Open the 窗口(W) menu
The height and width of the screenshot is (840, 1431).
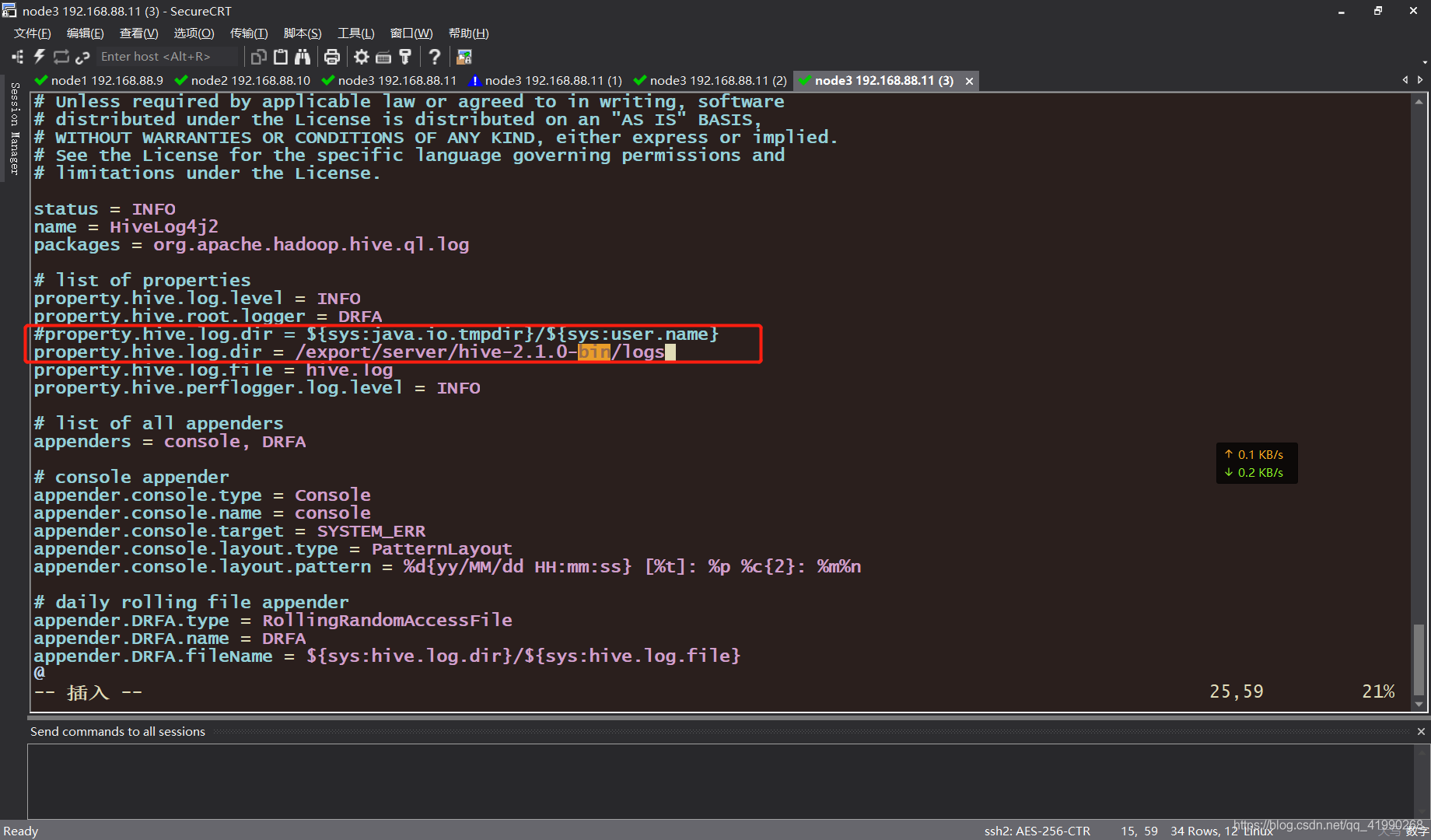(411, 33)
